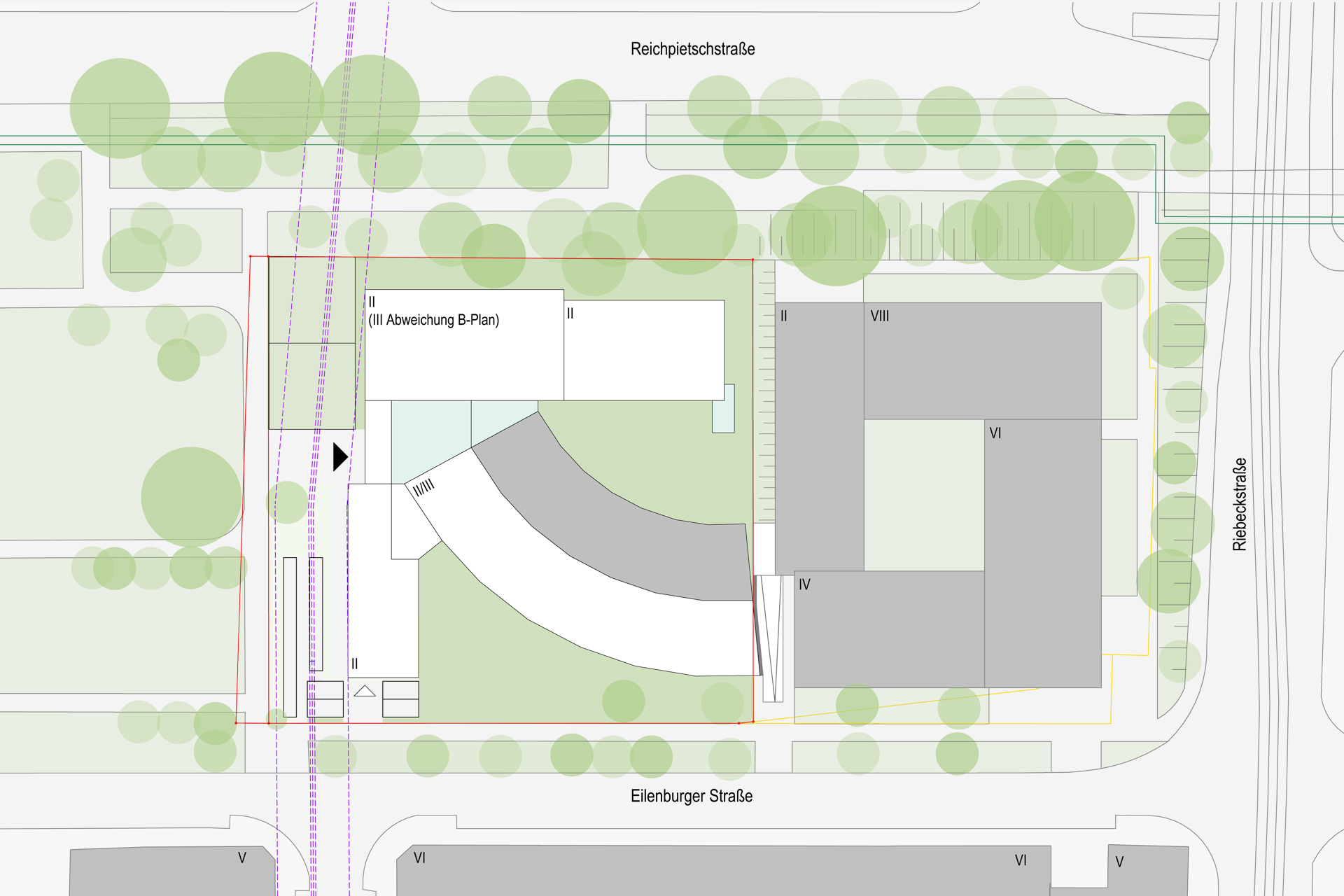The height and width of the screenshot is (896, 1344).
Task: Click the large tree left of the site
Action: tap(191, 497)
